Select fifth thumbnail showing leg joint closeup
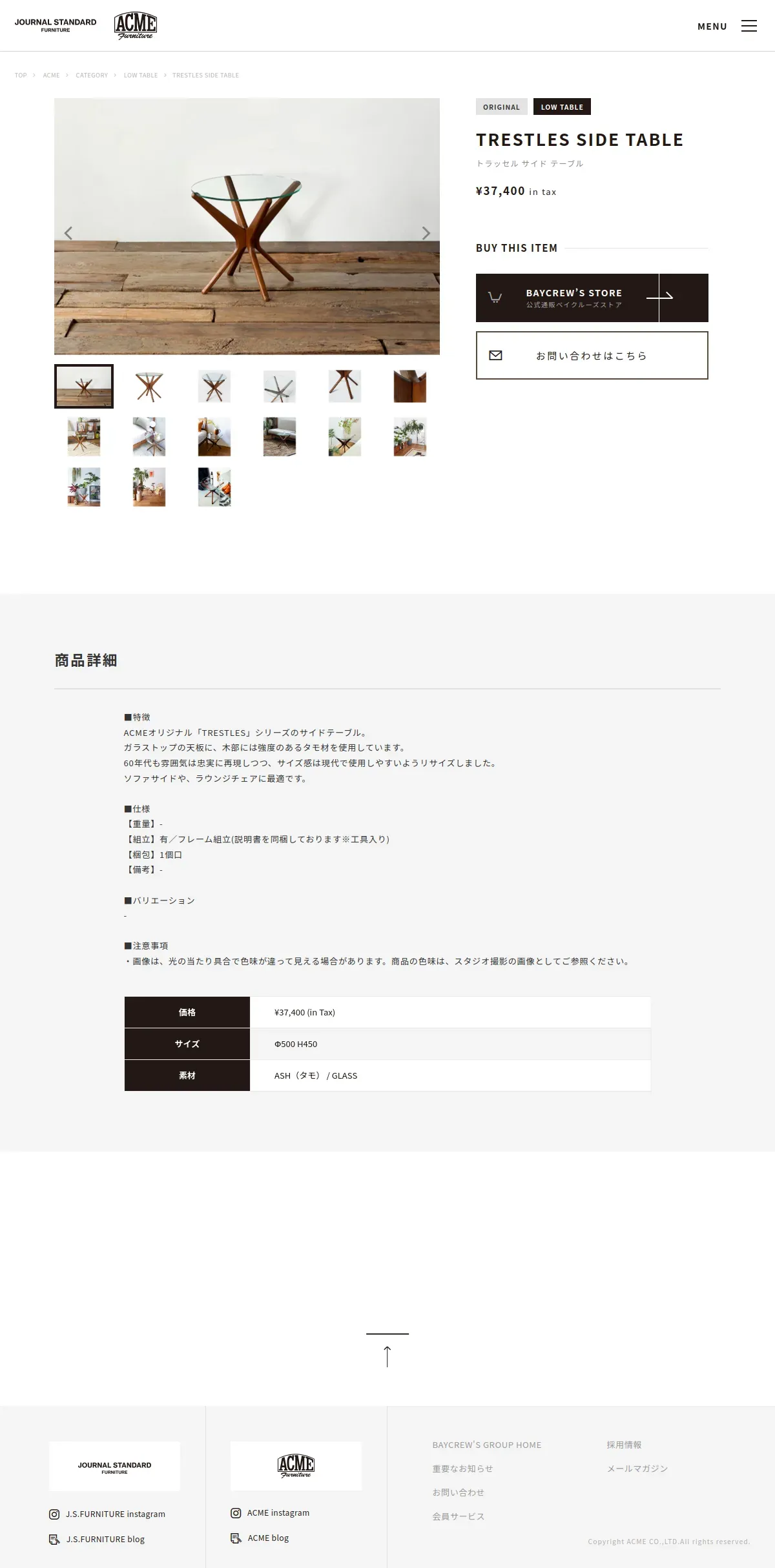The image size is (775, 1568). [x=345, y=386]
